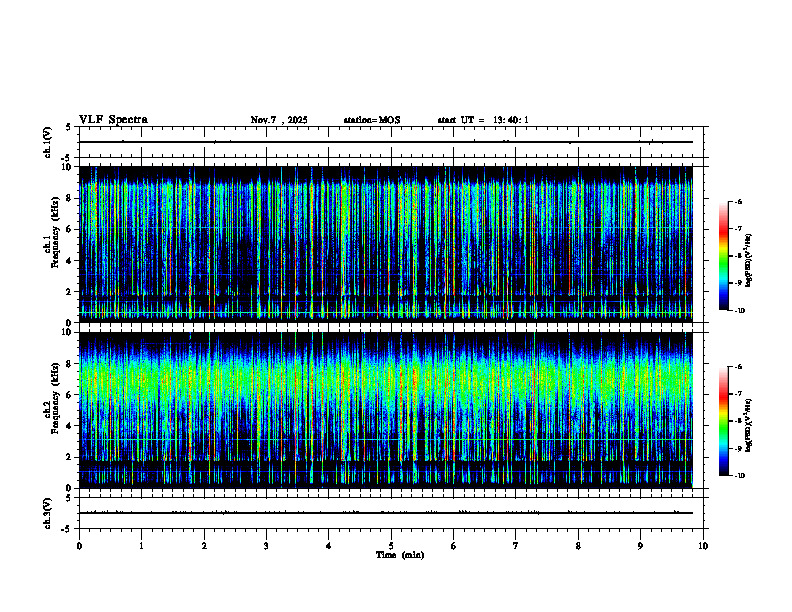The width and height of the screenshot is (792, 612).
Task: Click time axis tick label "8"
Action: pyautogui.click(x=578, y=546)
